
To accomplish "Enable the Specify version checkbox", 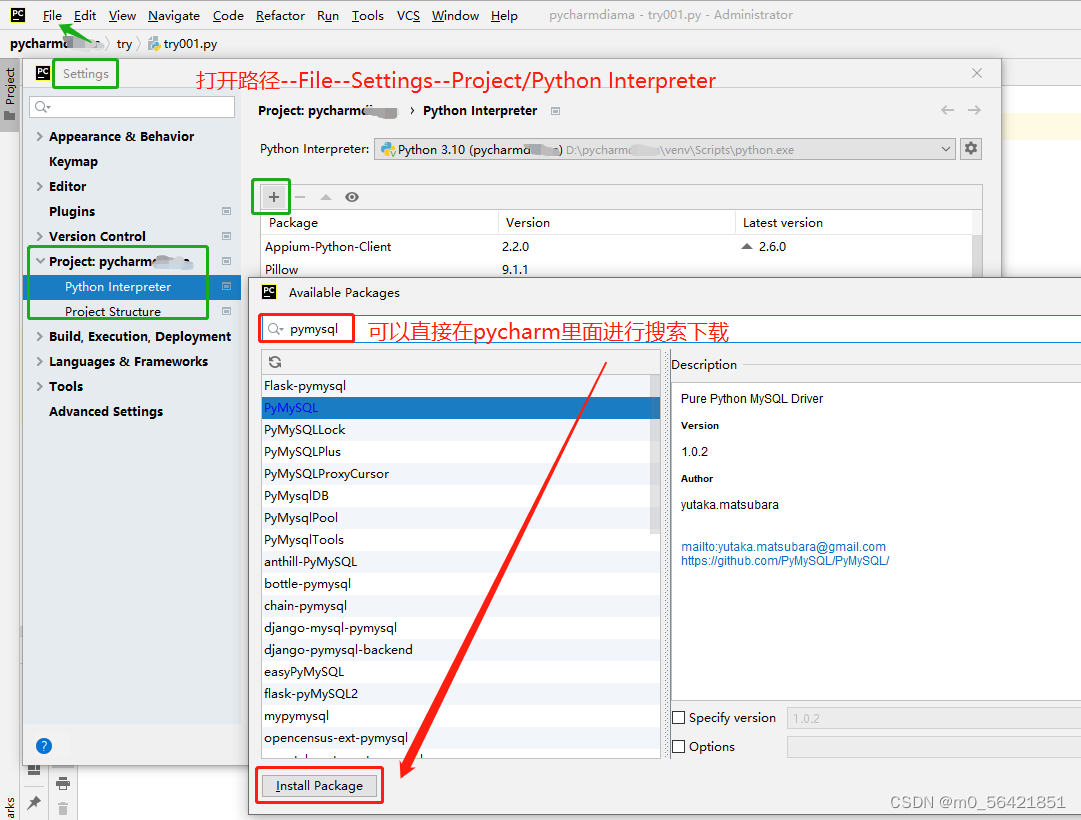I will coord(678,717).
